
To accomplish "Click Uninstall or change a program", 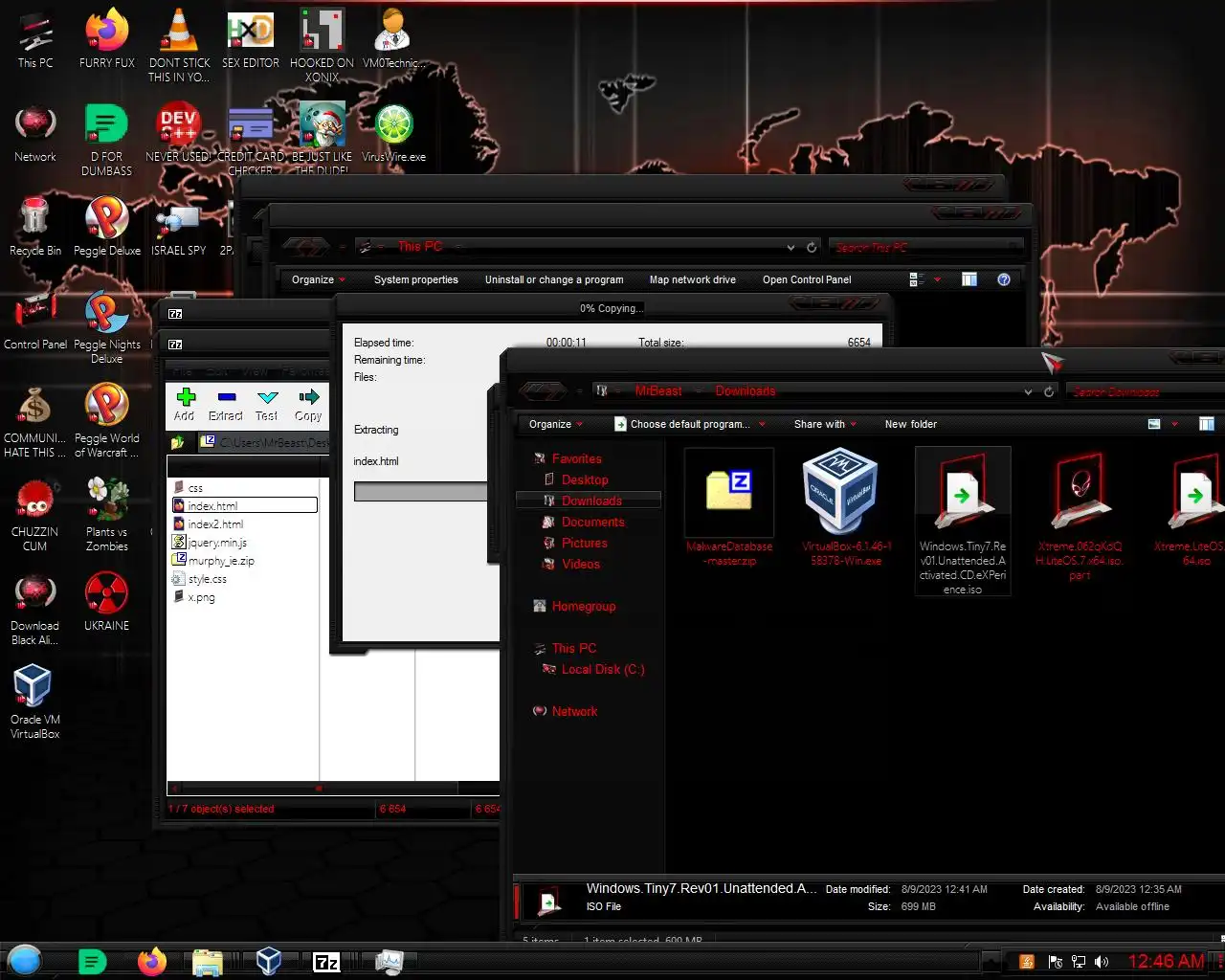I will 554,279.
